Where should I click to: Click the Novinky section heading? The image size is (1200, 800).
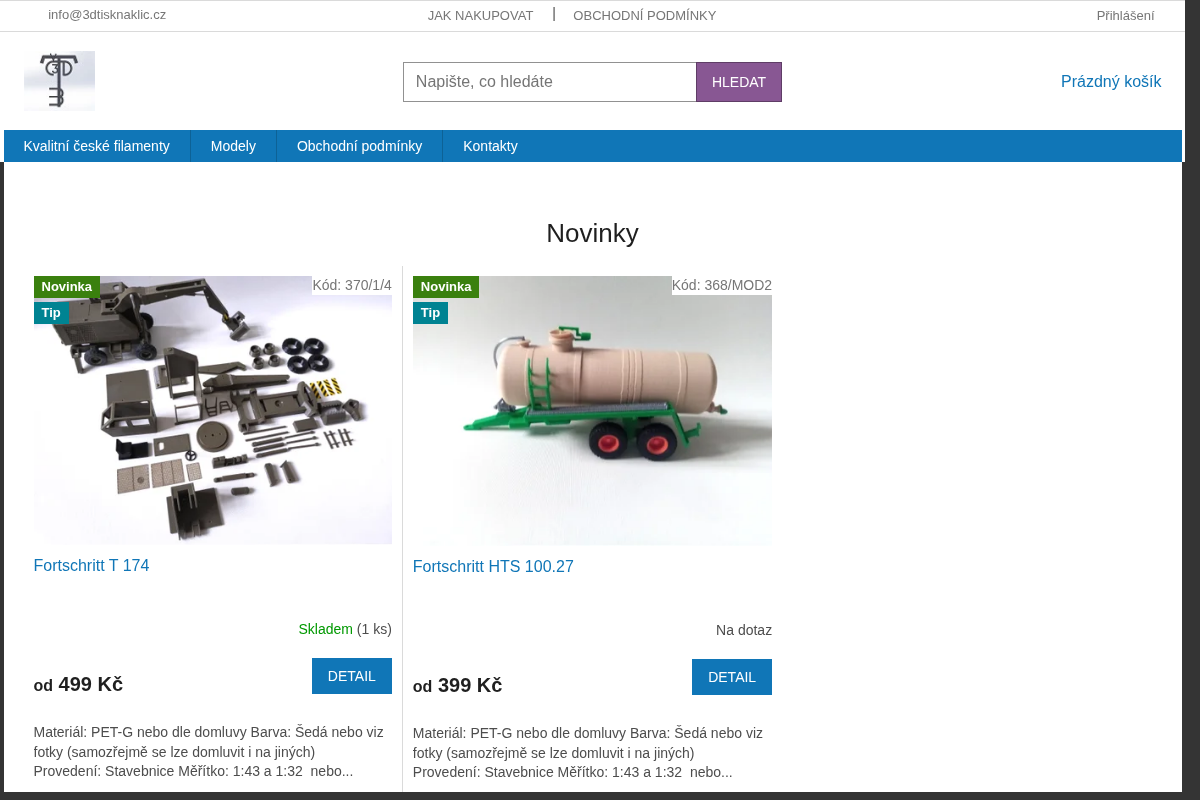592,233
